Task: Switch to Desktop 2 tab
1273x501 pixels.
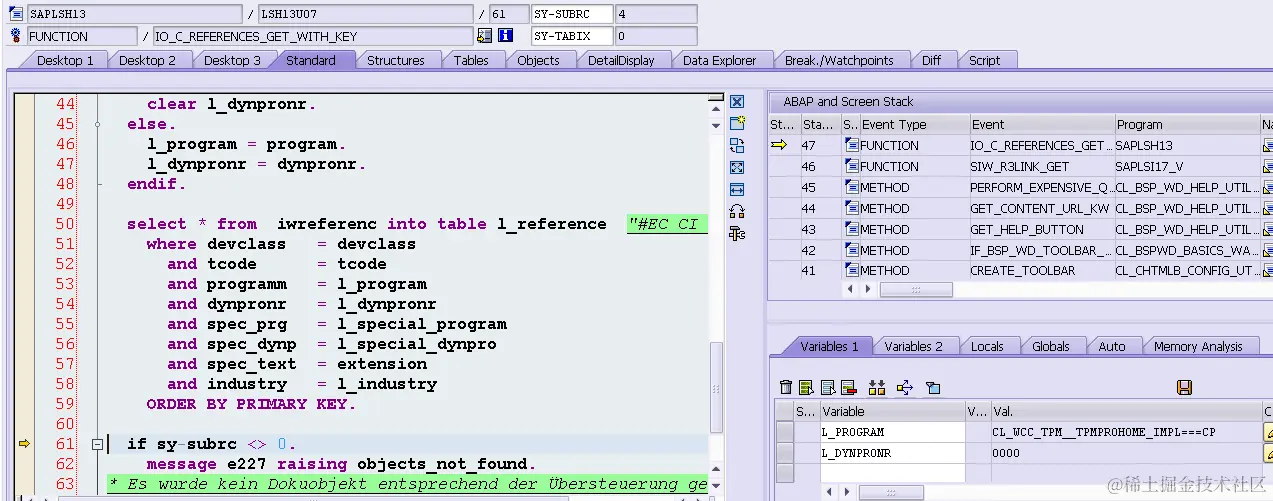Action: [x=147, y=60]
